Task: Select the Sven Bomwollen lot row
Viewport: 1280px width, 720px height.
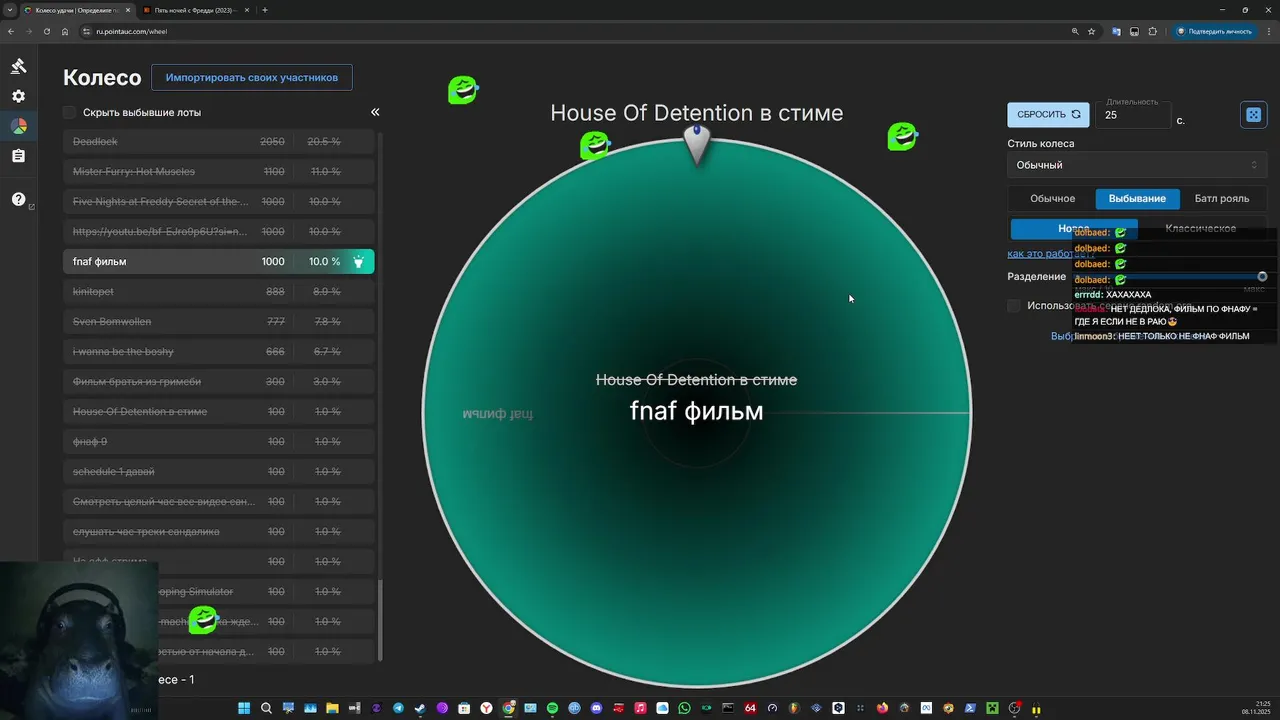Action: pos(218,322)
